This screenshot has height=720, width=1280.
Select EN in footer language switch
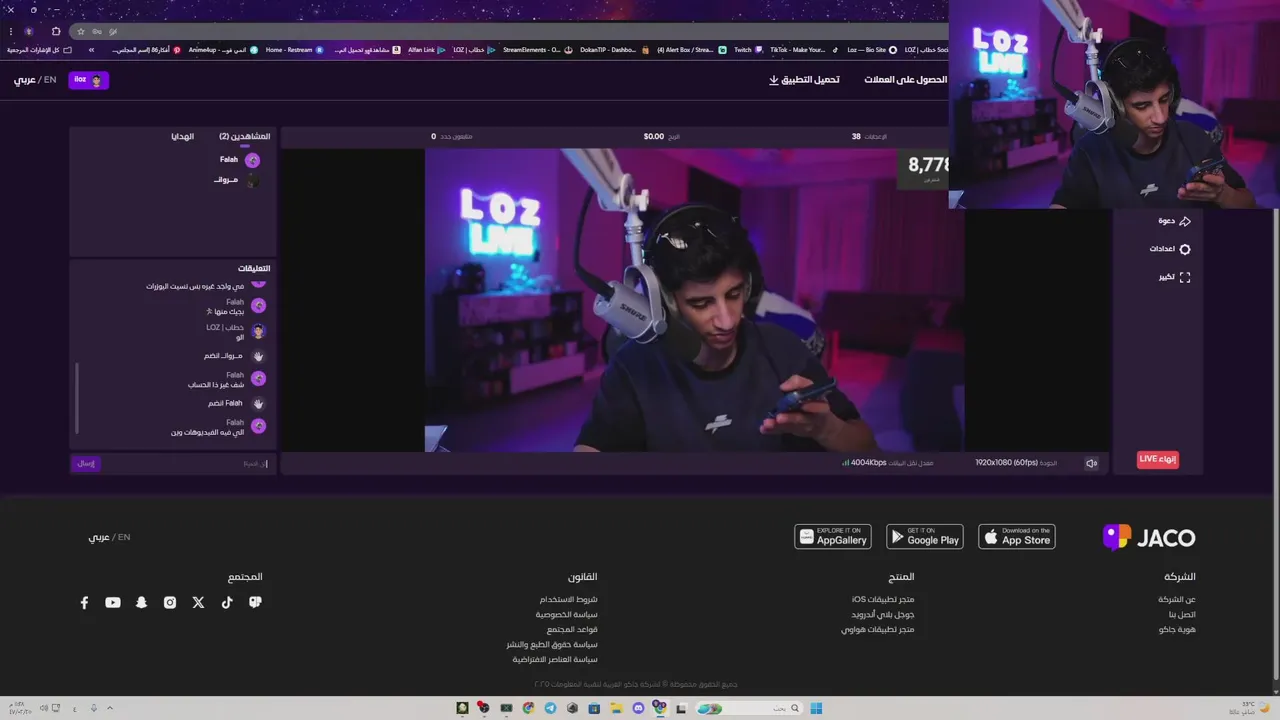(124, 537)
